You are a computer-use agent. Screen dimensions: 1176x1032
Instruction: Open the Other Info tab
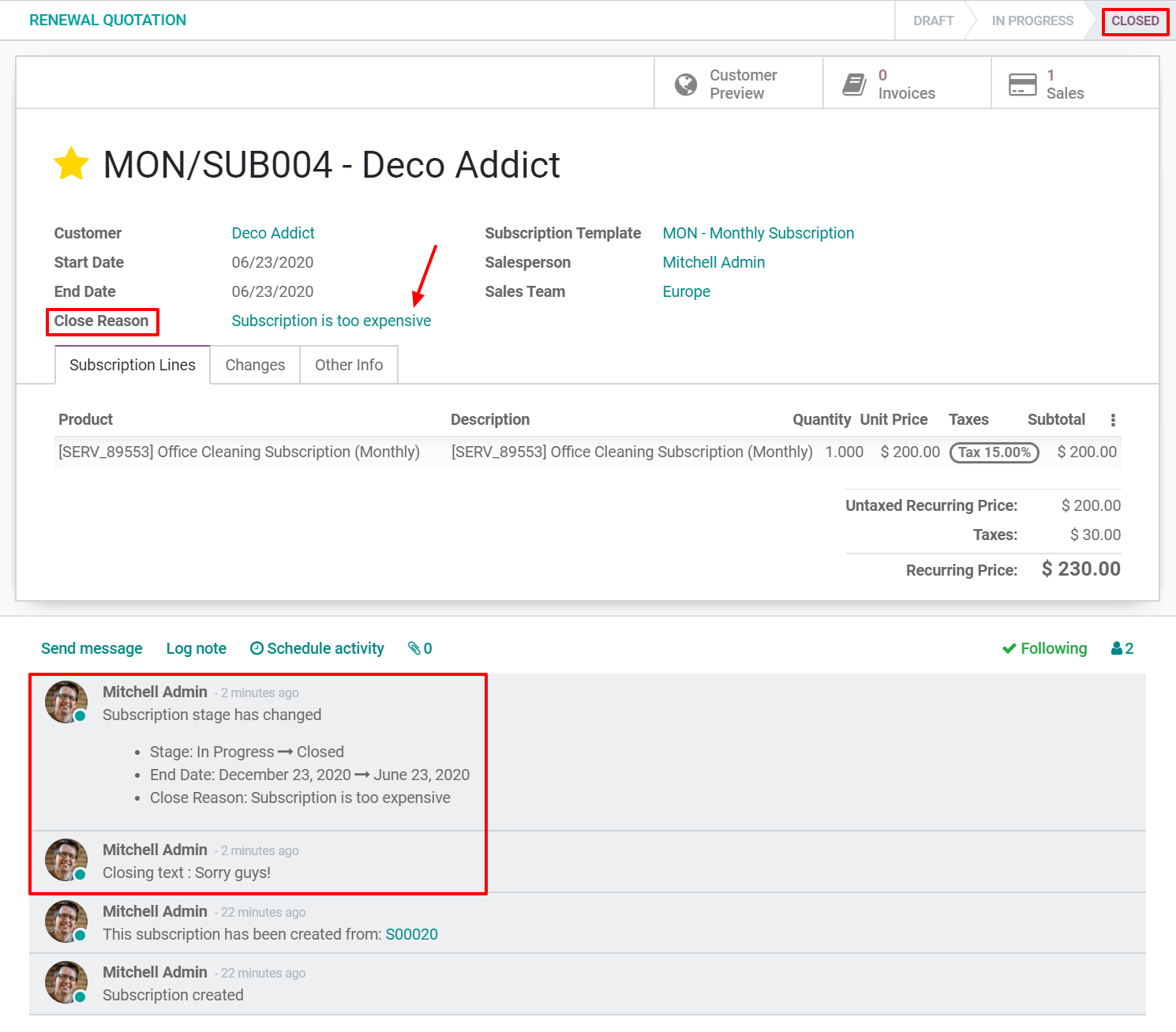(x=348, y=364)
